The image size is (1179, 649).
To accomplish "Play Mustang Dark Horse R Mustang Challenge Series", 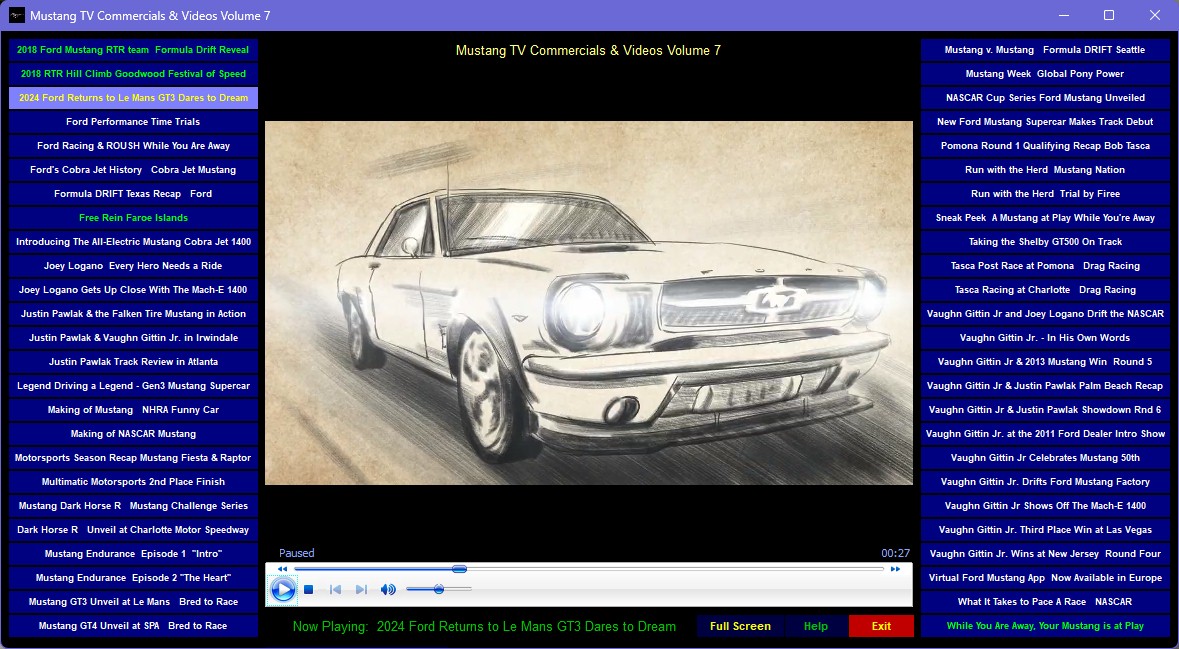I will (x=133, y=506).
